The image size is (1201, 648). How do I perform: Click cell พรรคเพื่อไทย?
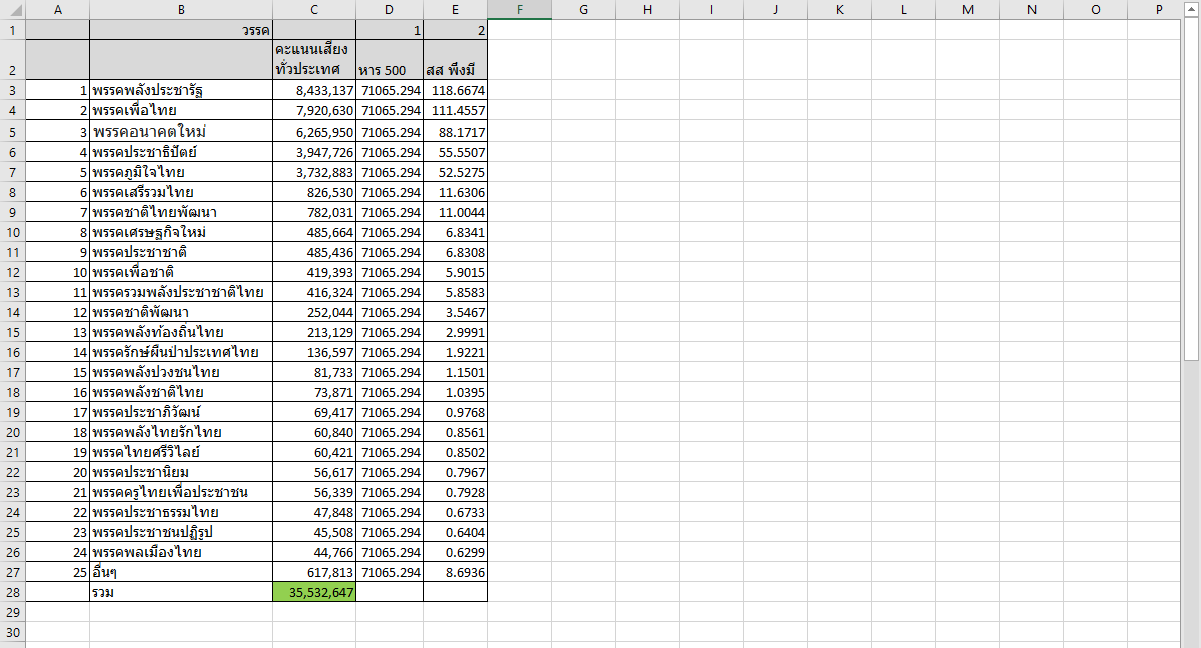coord(181,111)
